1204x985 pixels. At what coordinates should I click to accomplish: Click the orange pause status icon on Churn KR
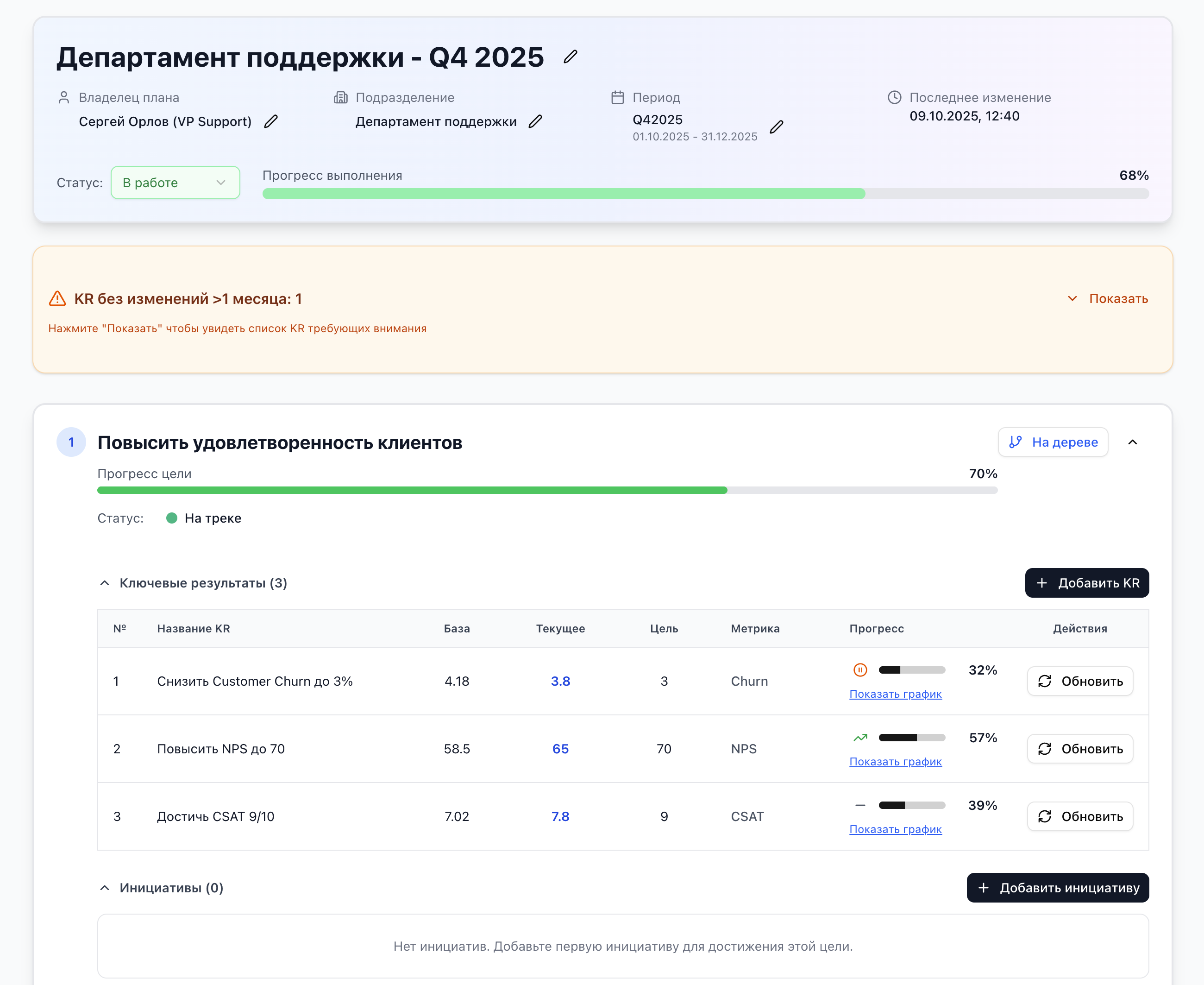coord(860,669)
